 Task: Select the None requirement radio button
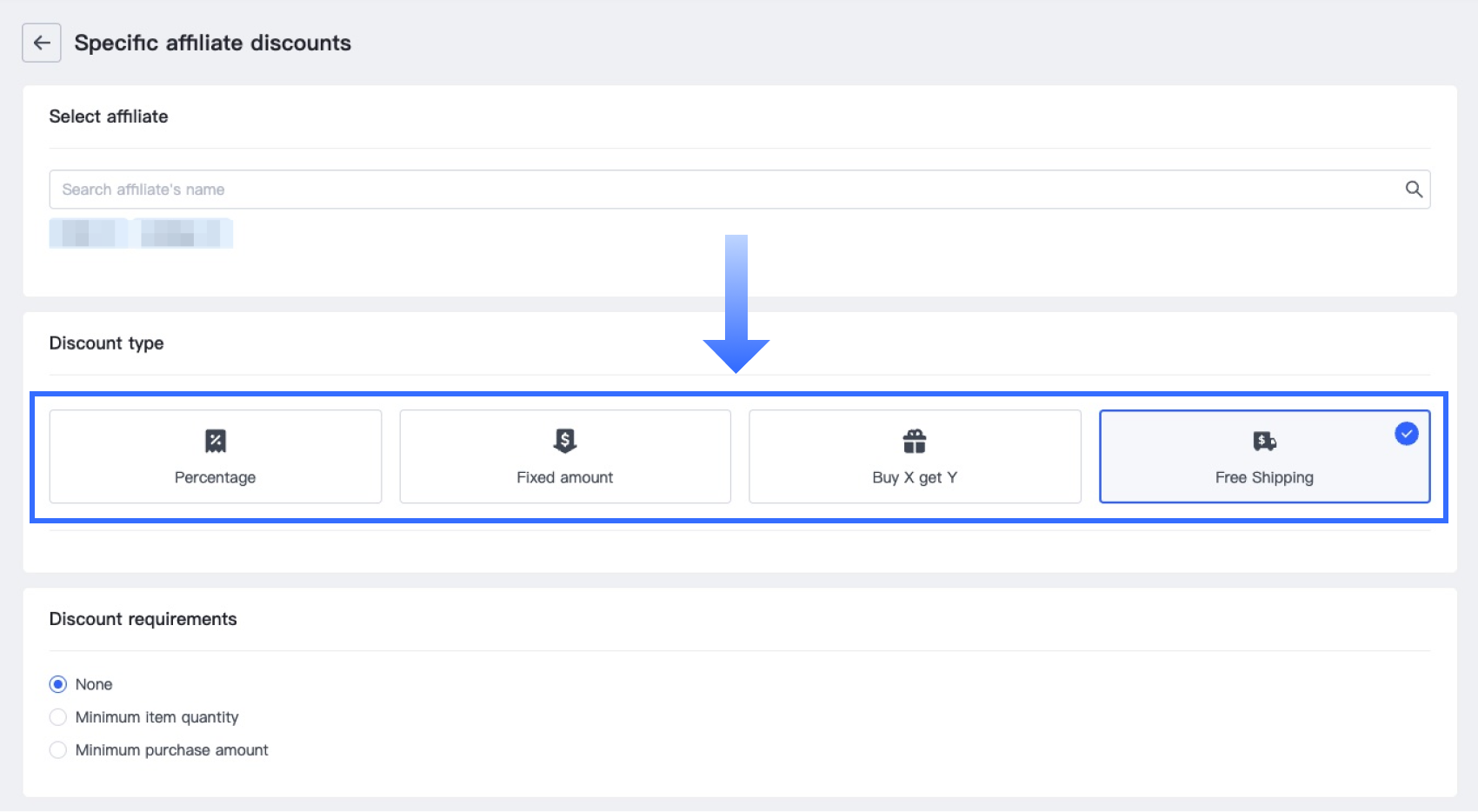[x=58, y=684]
